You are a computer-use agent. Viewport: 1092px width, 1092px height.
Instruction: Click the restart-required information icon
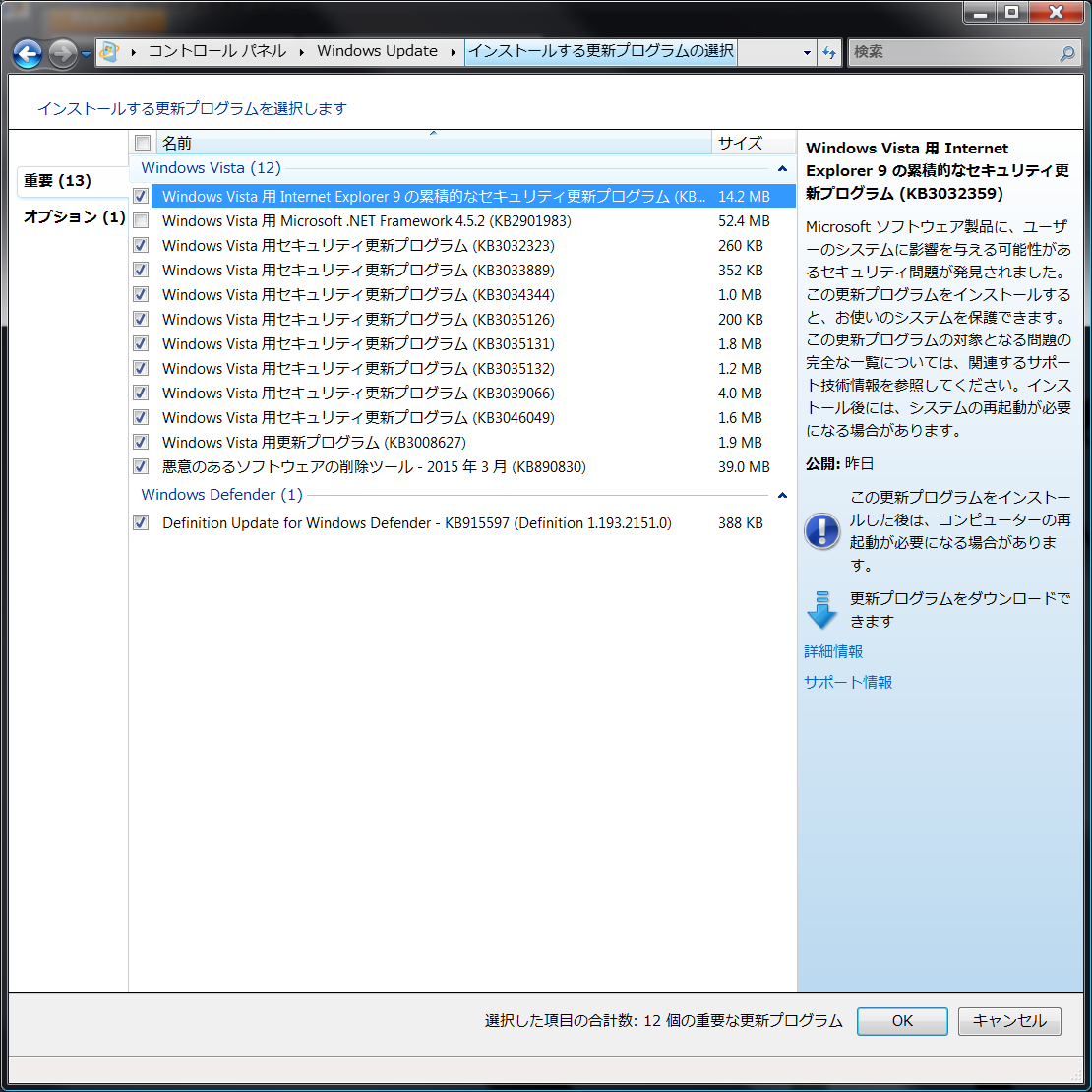pyautogui.click(x=821, y=530)
